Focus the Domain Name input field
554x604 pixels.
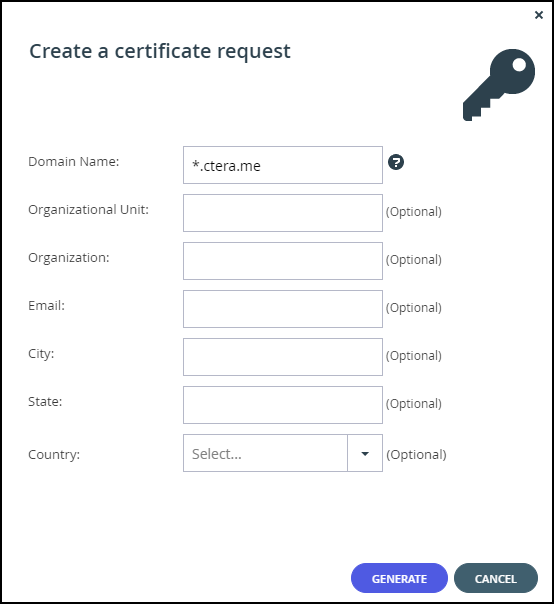click(x=283, y=165)
